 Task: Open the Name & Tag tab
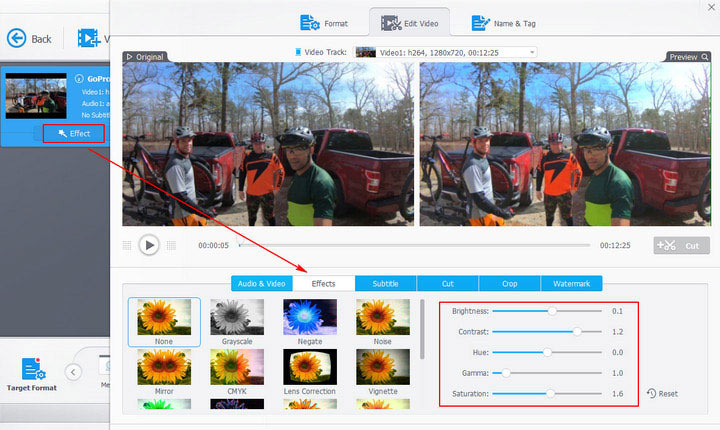[x=504, y=23]
